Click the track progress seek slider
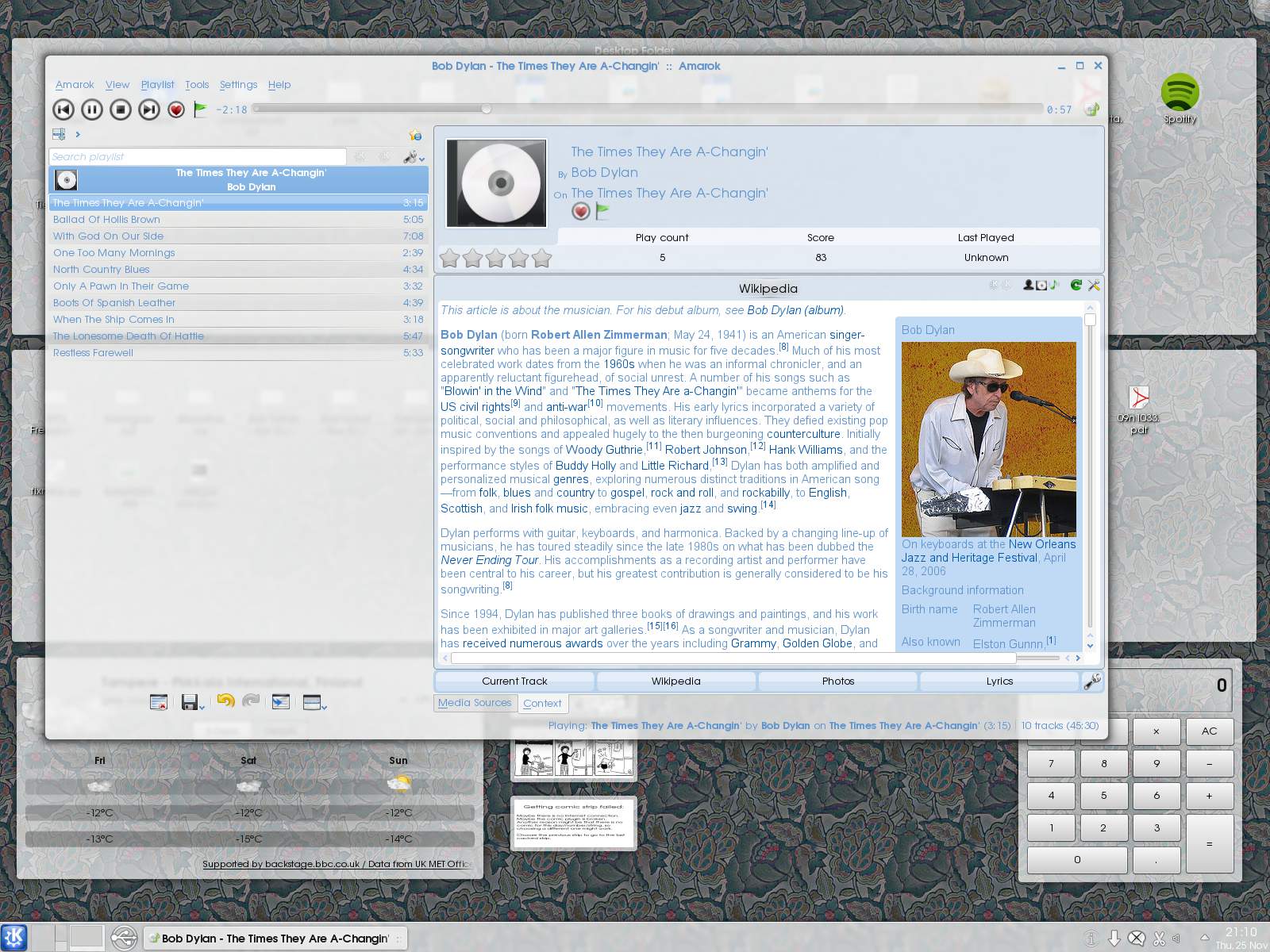Viewport: 1270px width, 952px height. [648, 109]
